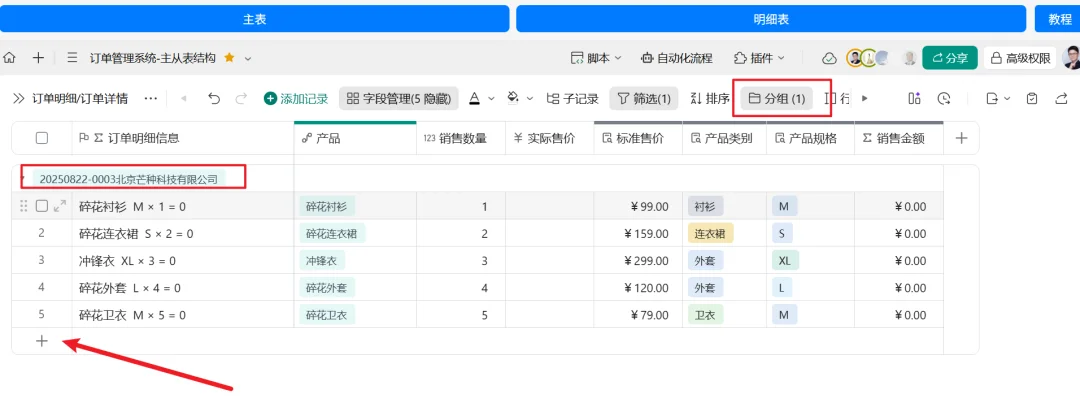Expand the view list double-arrow icon

(19, 98)
